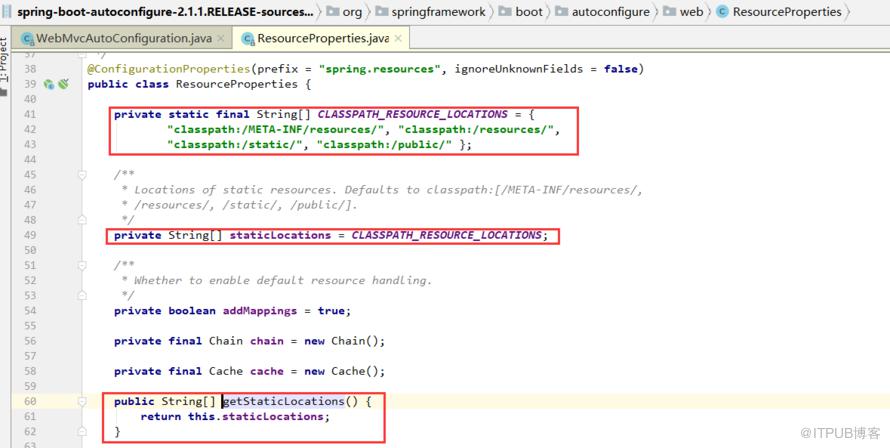
Task: Close the WebMvcAutoConfiguration.java tab
Action: (x=221, y=39)
